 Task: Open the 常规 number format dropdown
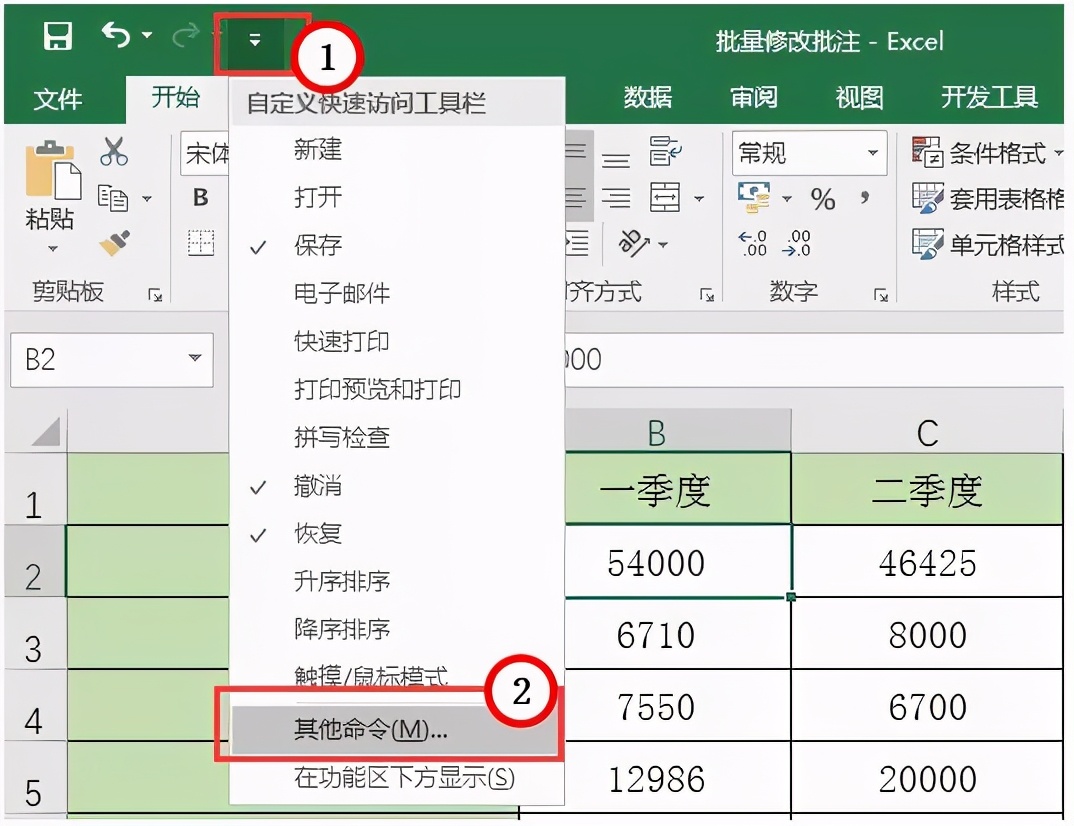coord(873,152)
